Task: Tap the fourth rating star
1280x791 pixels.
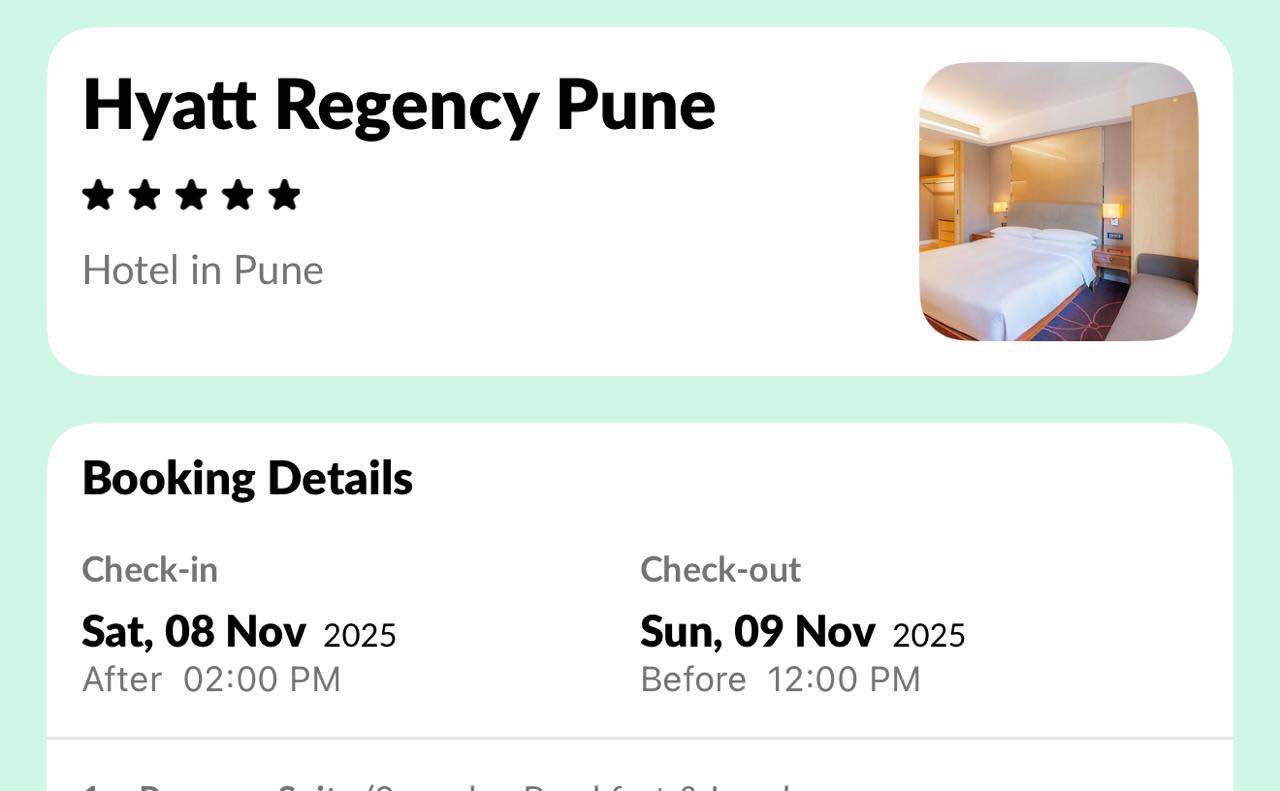Action: (238, 195)
